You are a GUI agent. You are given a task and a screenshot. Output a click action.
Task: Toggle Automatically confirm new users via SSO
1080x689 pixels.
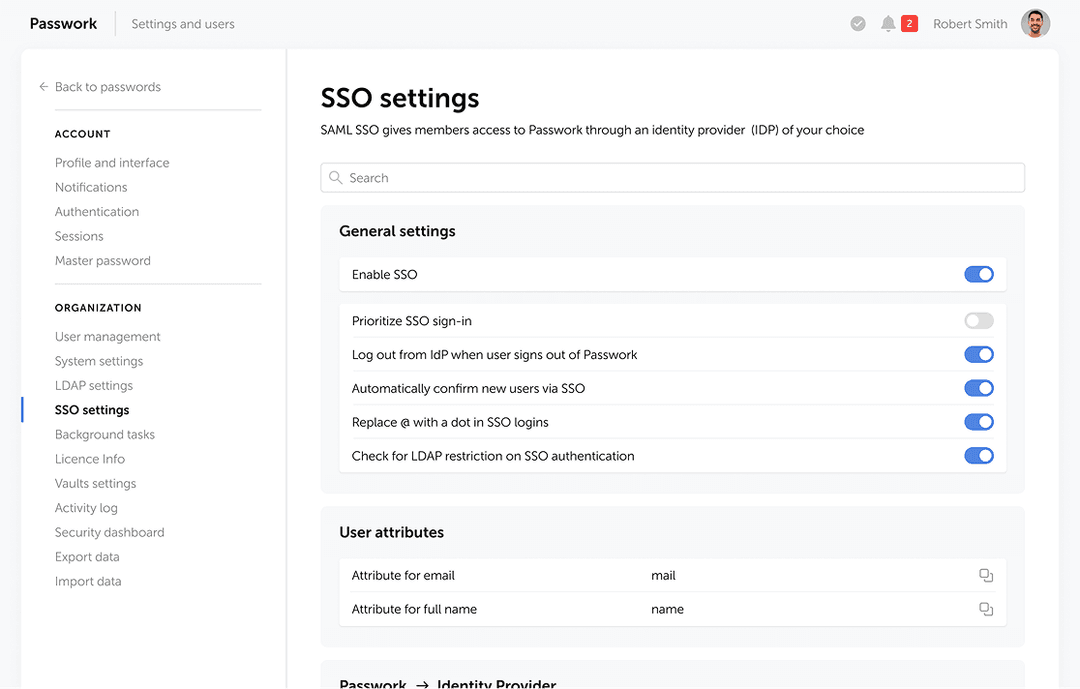pyautogui.click(x=979, y=388)
